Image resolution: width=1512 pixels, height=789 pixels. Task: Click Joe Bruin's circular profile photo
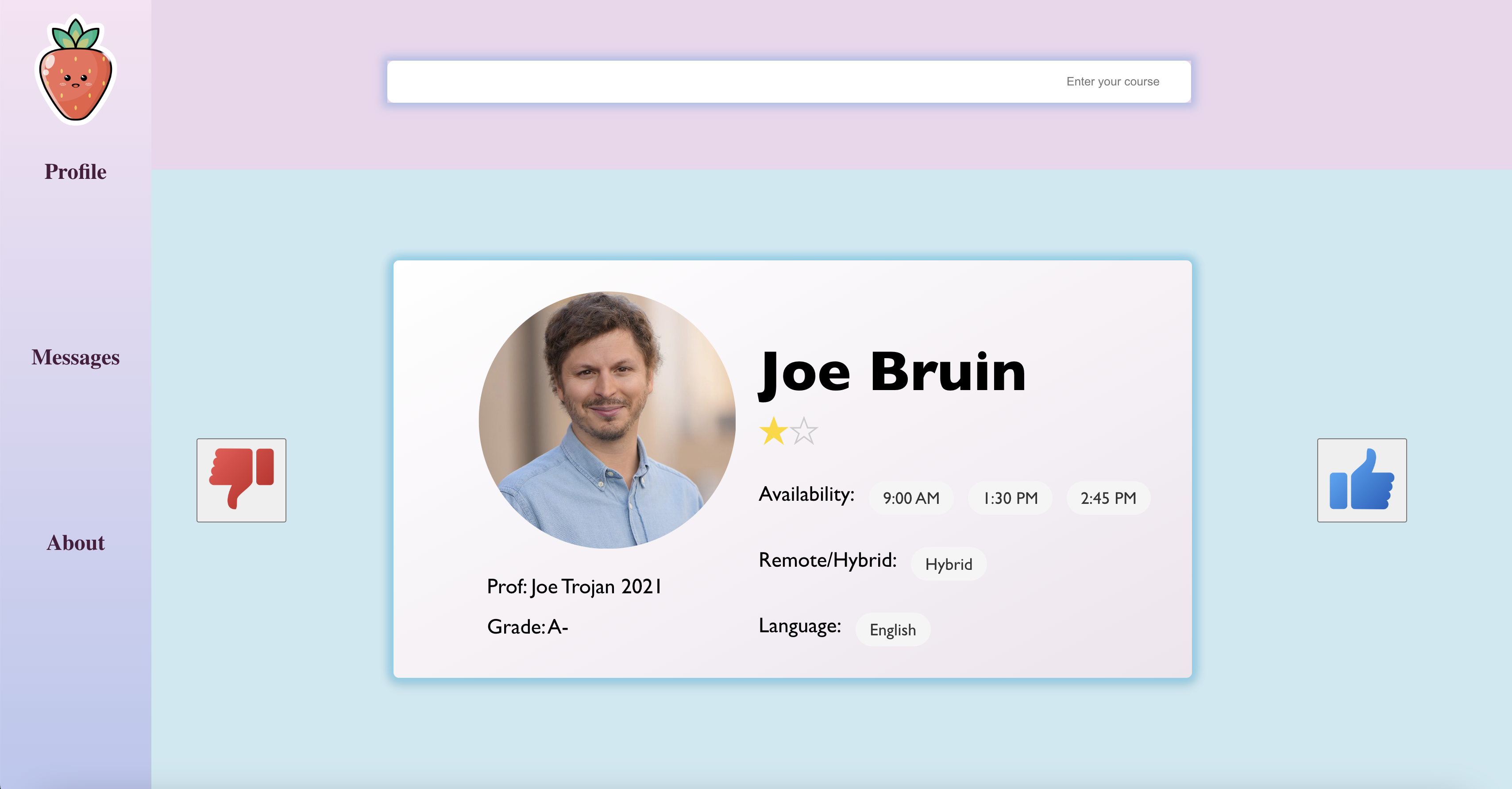pos(607,420)
